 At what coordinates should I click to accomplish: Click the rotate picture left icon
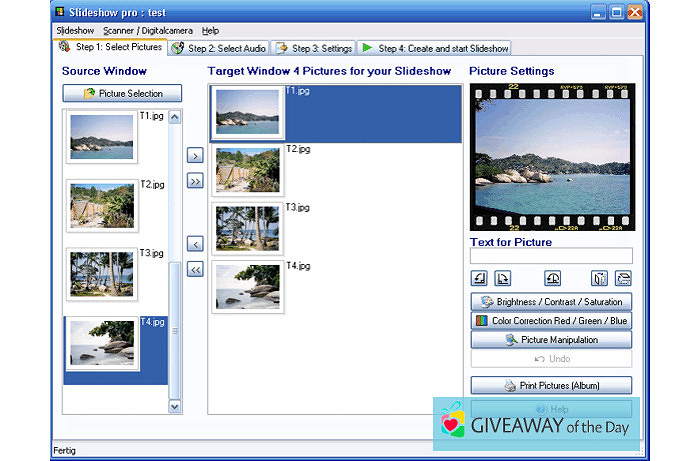click(x=479, y=278)
